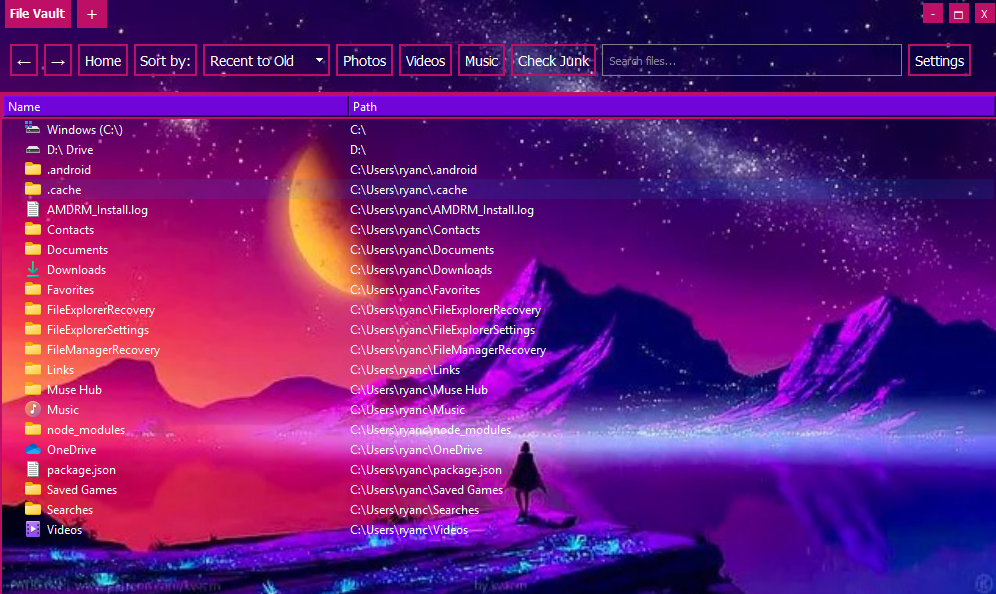Filter by Music toolbar button
996x594 pixels.
pos(481,60)
